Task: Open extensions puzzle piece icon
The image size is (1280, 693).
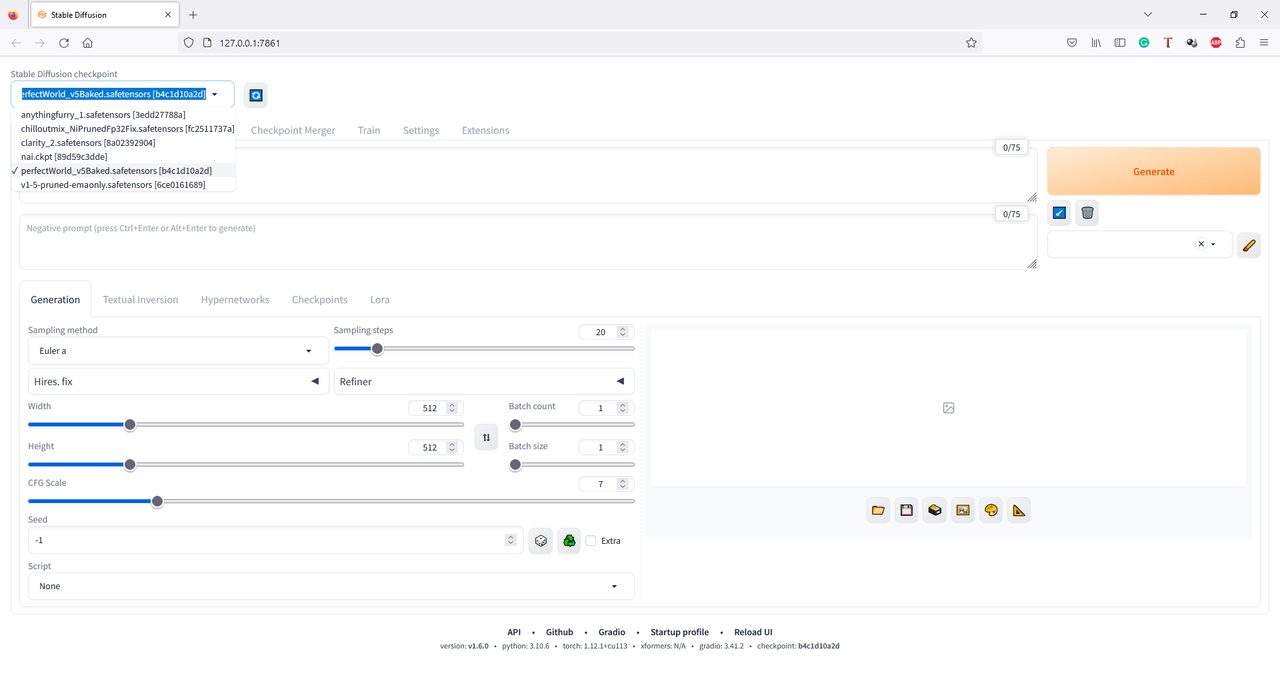Action: 1240,43
